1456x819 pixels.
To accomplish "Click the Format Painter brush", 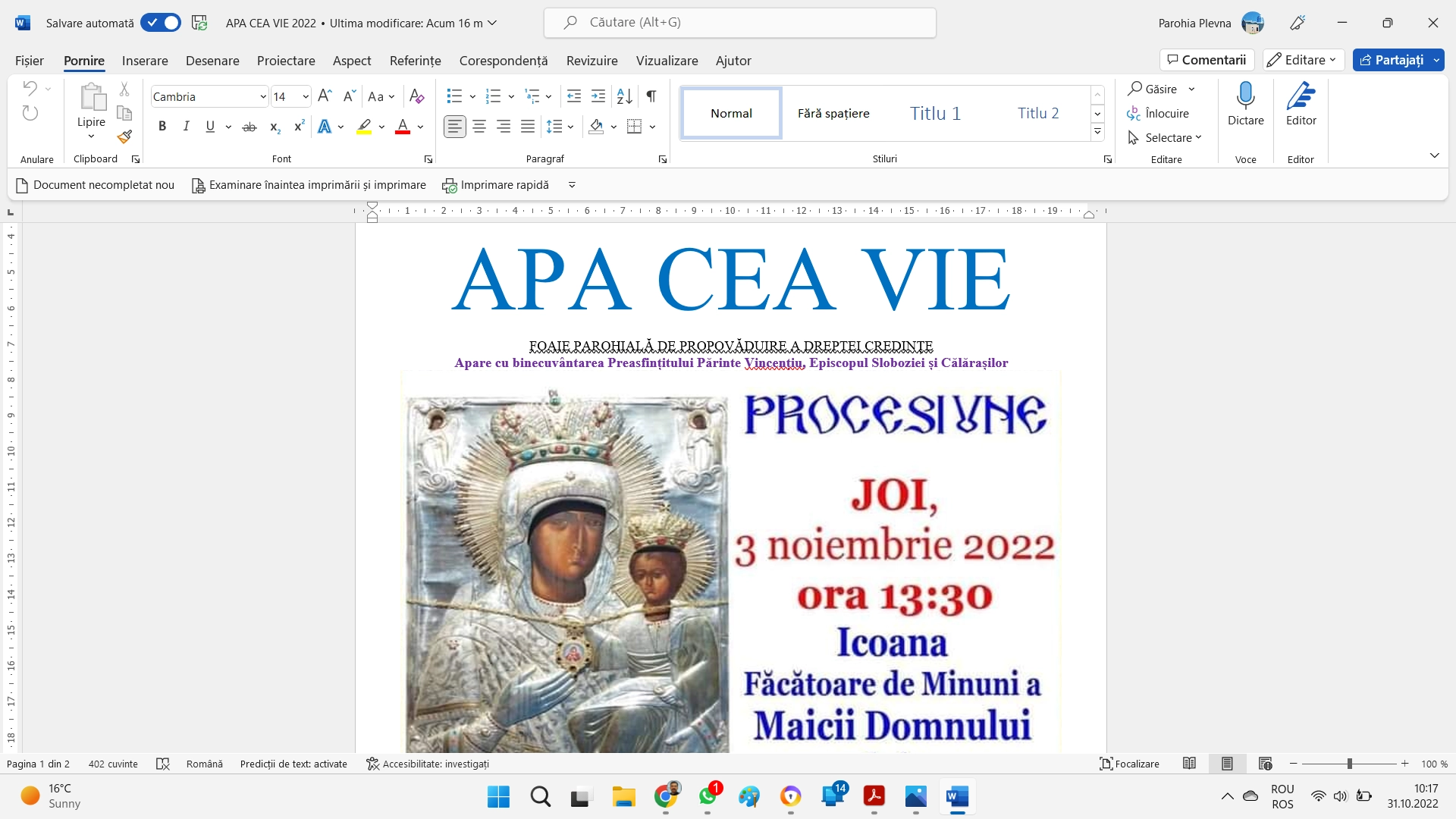I will point(125,136).
